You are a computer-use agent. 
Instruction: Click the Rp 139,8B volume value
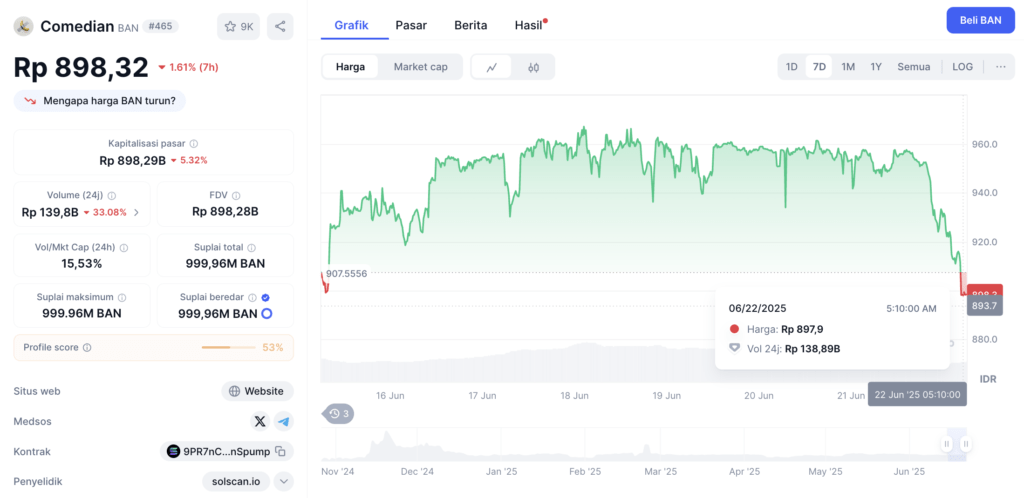[50, 212]
